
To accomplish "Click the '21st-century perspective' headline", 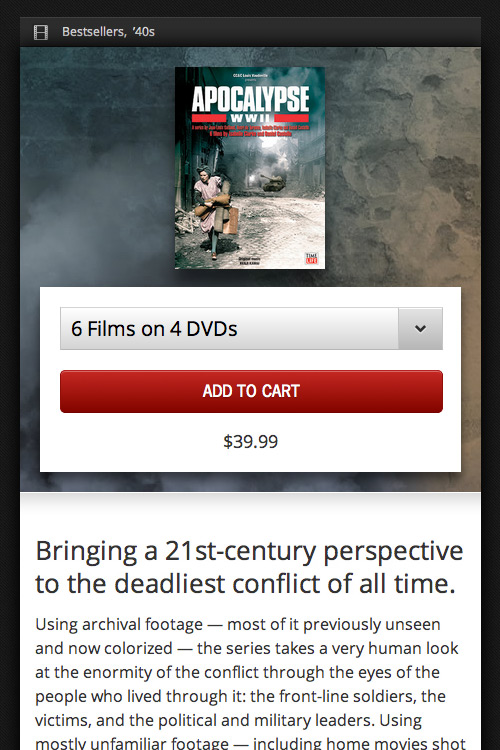I will [249, 567].
